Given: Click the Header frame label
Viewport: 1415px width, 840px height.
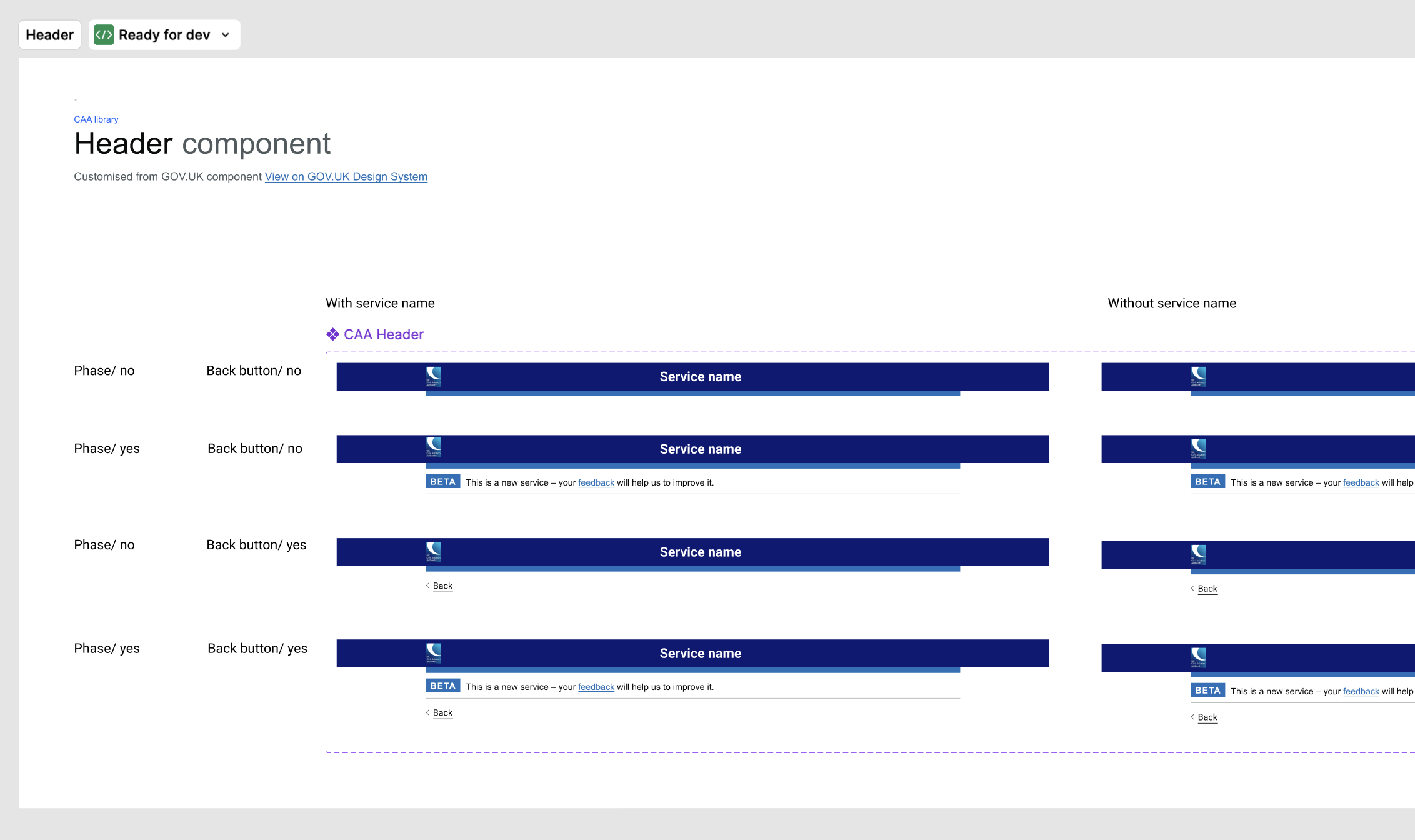Looking at the screenshot, I should click(50, 35).
